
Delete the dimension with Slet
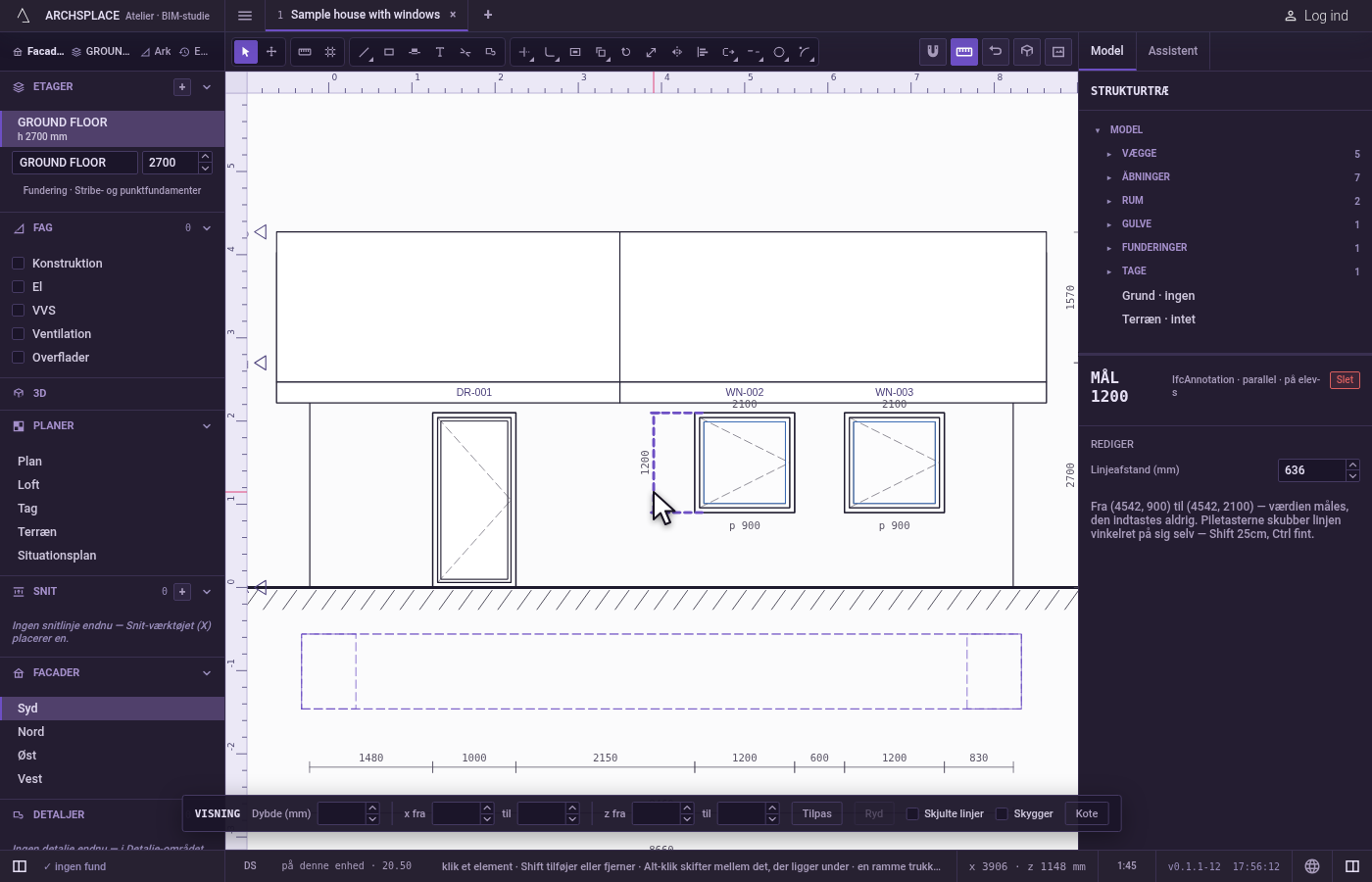click(1345, 380)
